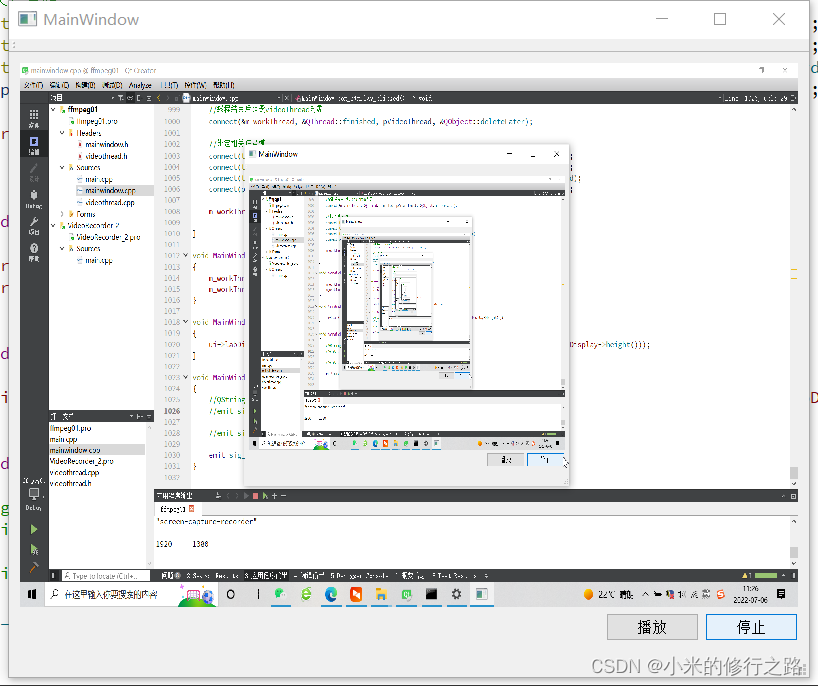Show hidden tray icons chevron
The width and height of the screenshot is (818, 686).
coord(645,594)
